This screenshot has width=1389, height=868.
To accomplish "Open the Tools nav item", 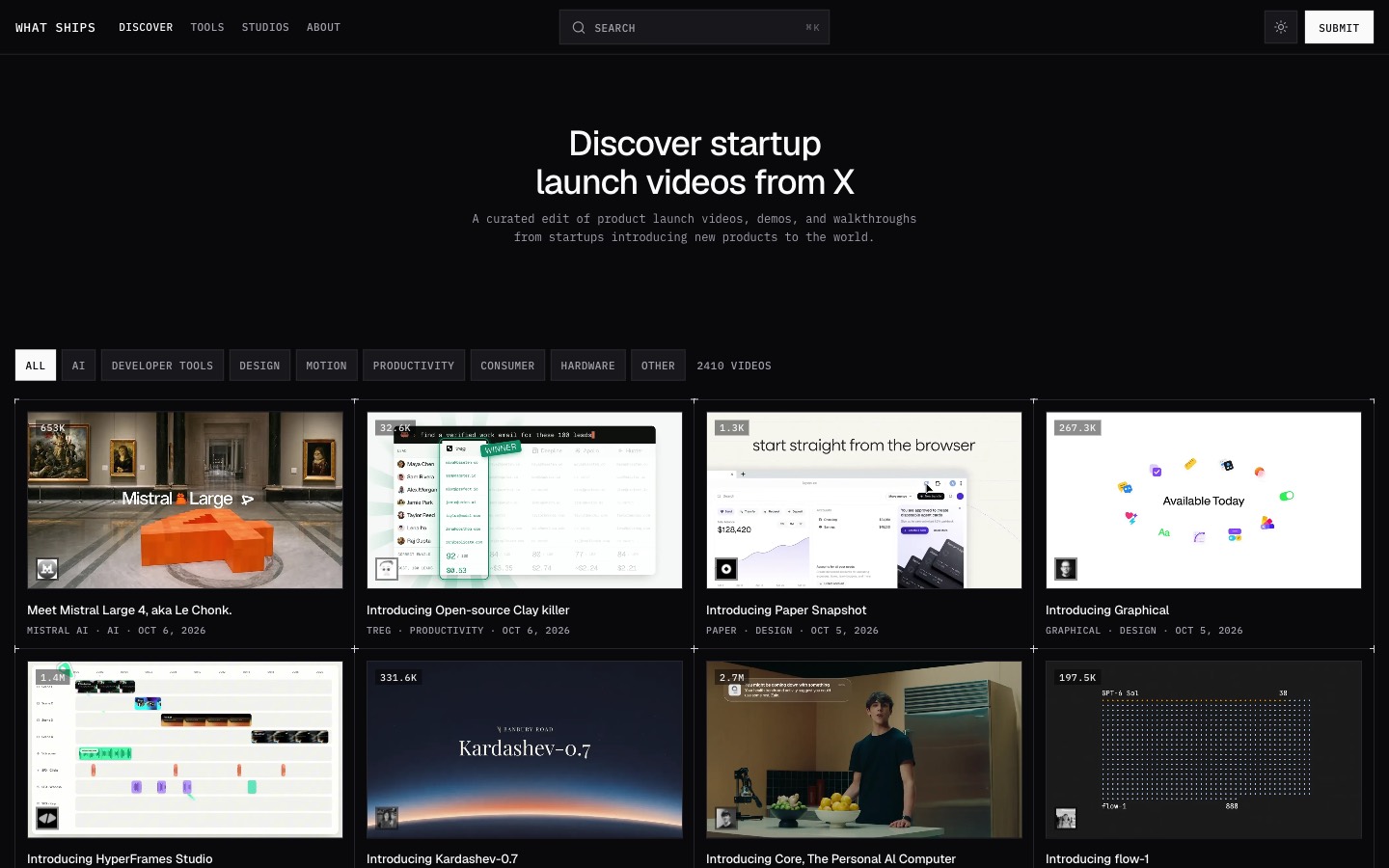I will pyautogui.click(x=207, y=27).
